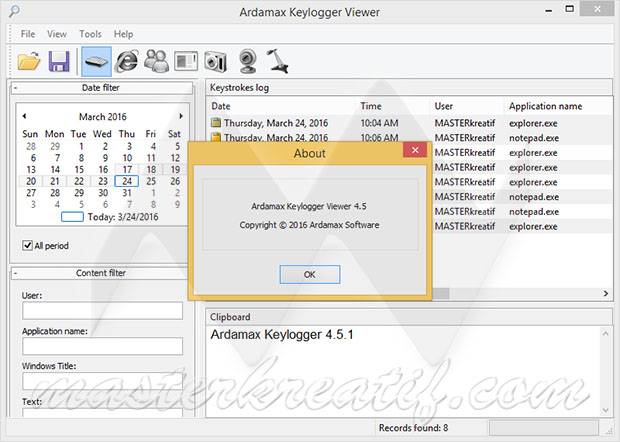Image resolution: width=620 pixels, height=442 pixels.
Task: Select March 31 in the calendar
Action: click(127, 193)
